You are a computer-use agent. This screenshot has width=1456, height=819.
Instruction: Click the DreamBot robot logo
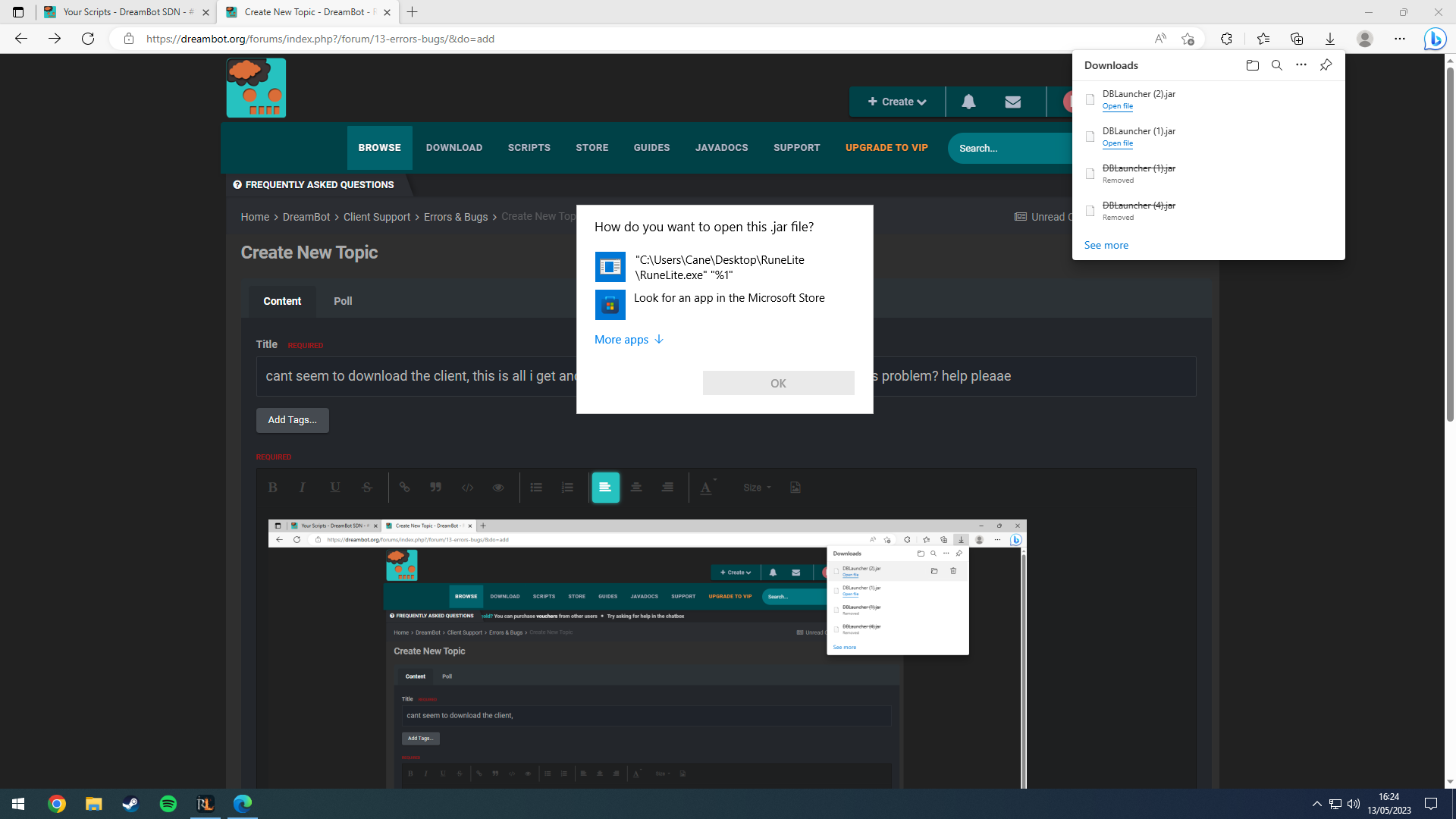(x=256, y=88)
